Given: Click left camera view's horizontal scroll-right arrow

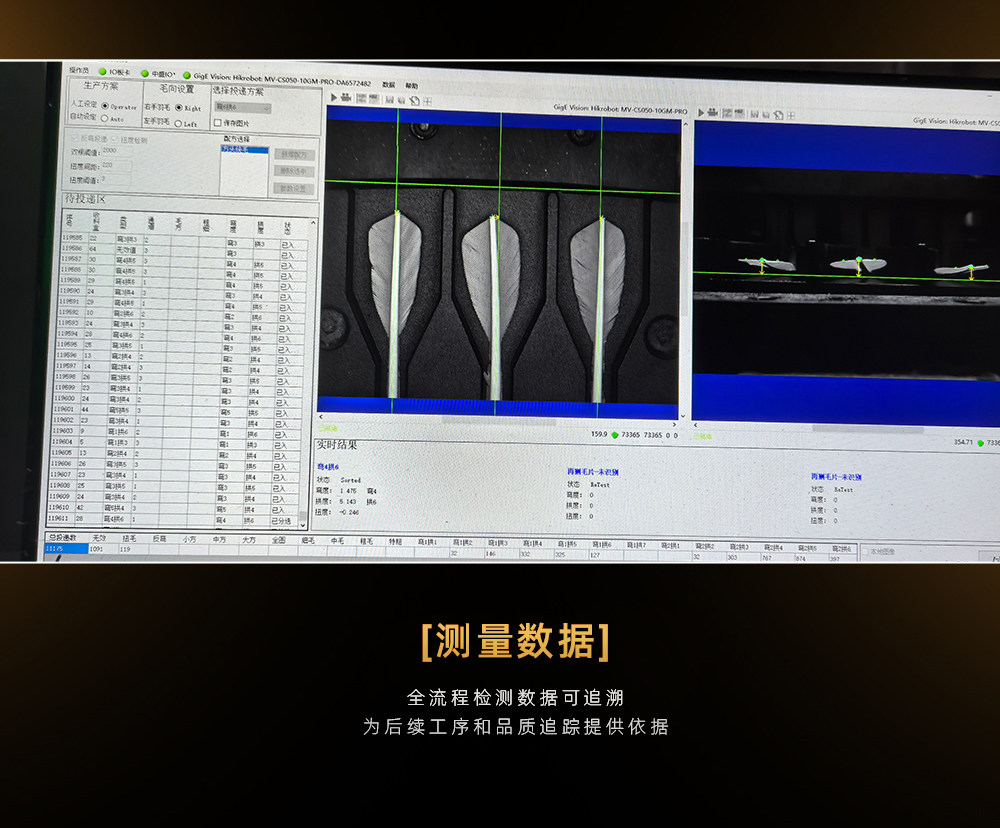Looking at the screenshot, I should click(x=675, y=424).
